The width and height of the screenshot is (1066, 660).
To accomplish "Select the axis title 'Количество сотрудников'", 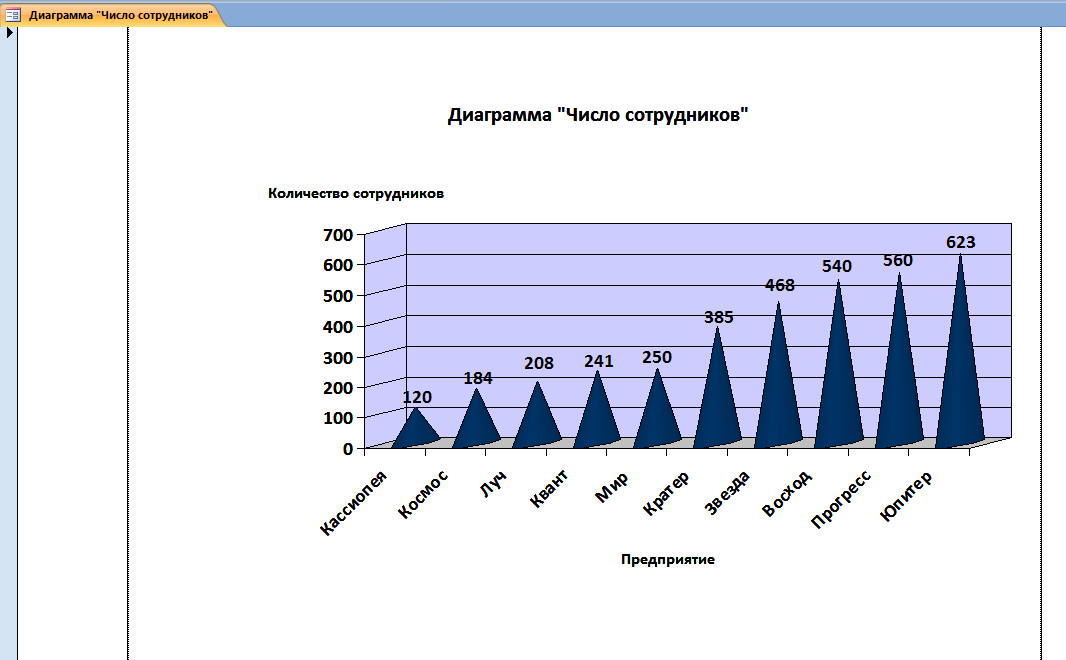I will (356, 194).
